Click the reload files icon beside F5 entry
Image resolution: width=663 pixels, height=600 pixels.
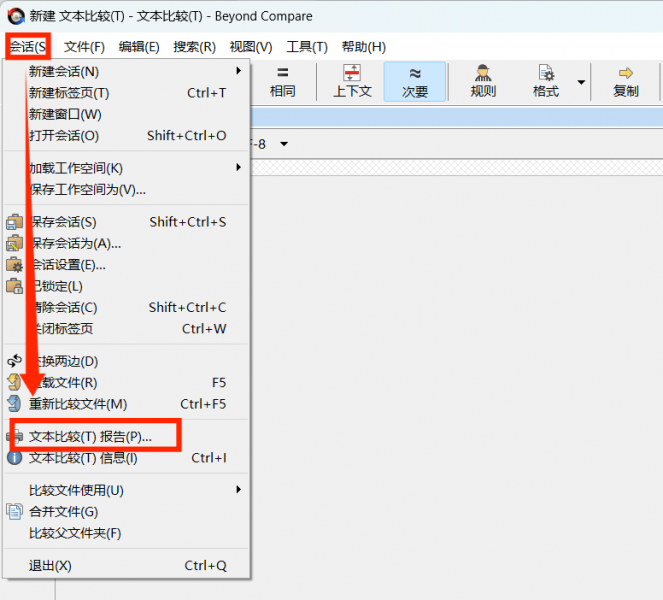[x=14, y=382]
